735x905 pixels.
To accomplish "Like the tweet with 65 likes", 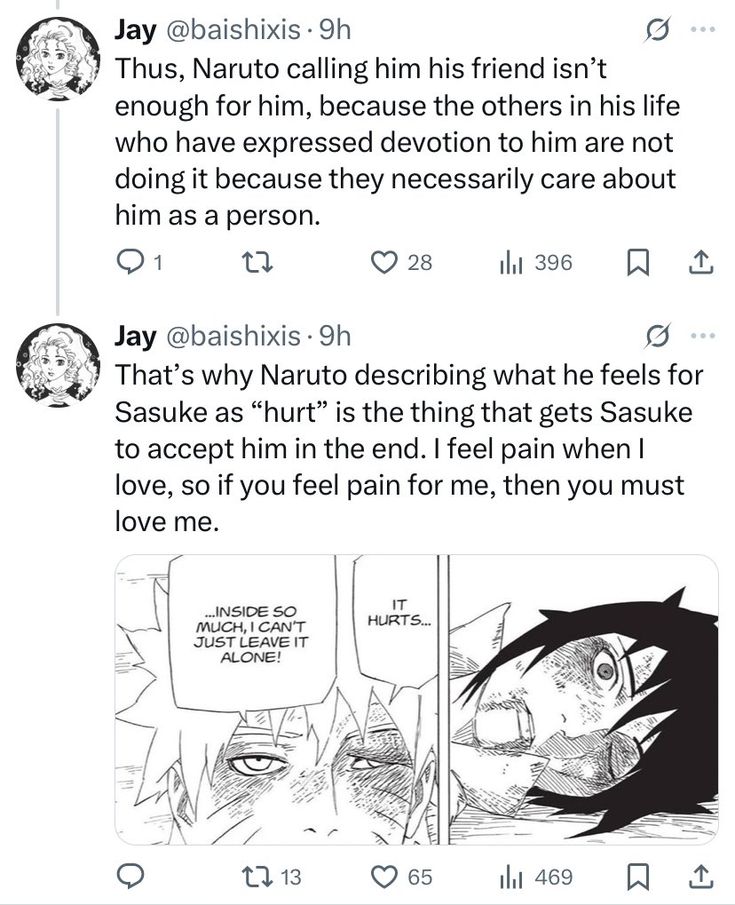I will click(385, 876).
